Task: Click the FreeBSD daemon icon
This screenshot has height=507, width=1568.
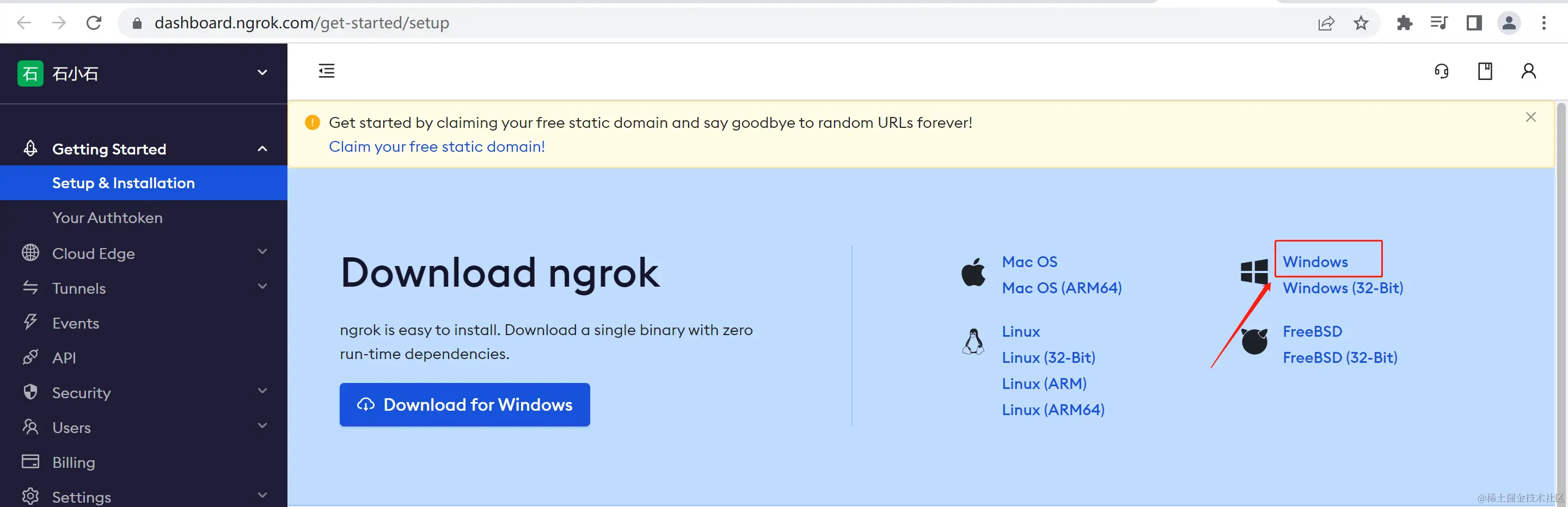Action: 1254,342
